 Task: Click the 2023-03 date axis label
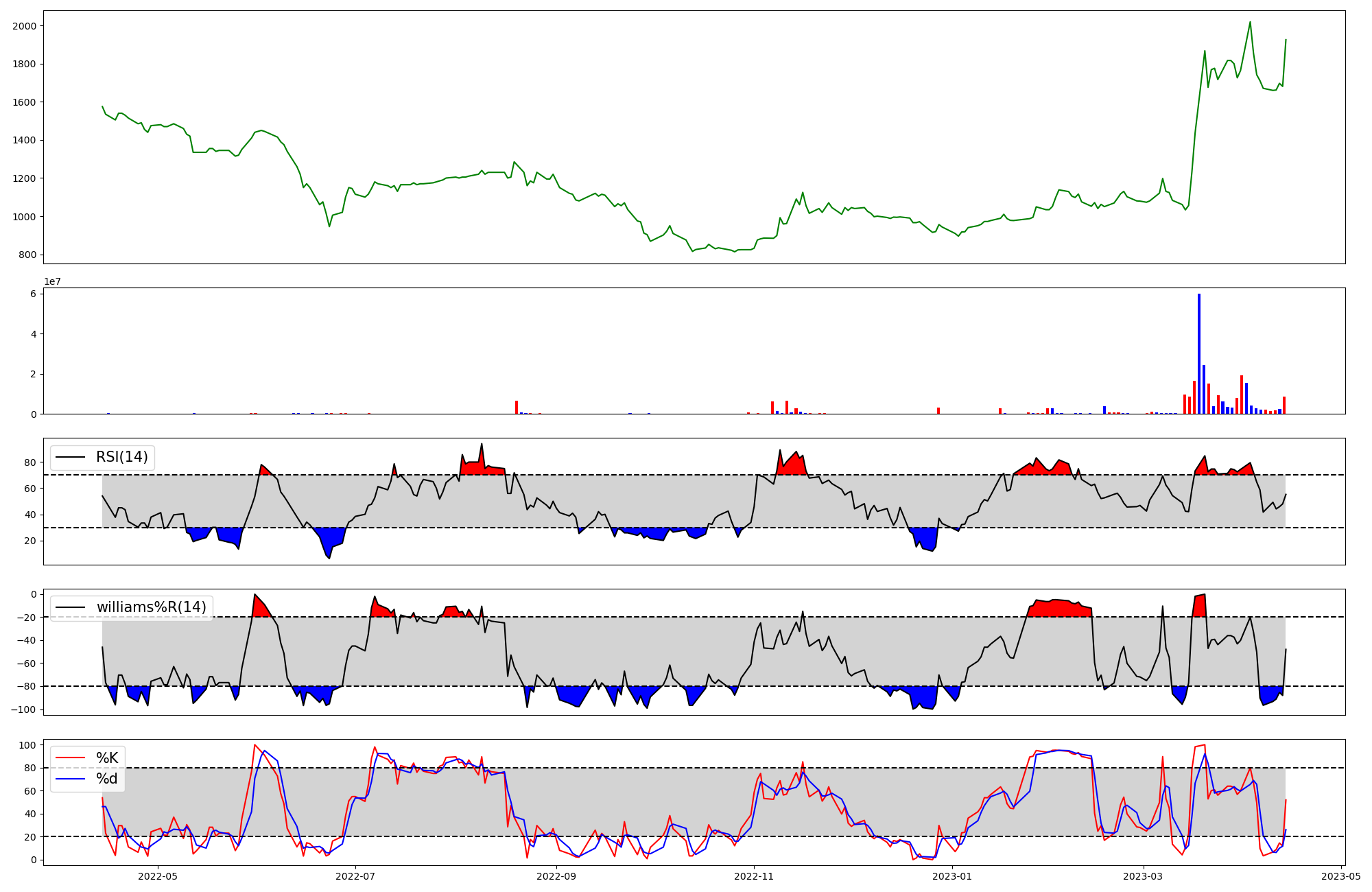1144,876
